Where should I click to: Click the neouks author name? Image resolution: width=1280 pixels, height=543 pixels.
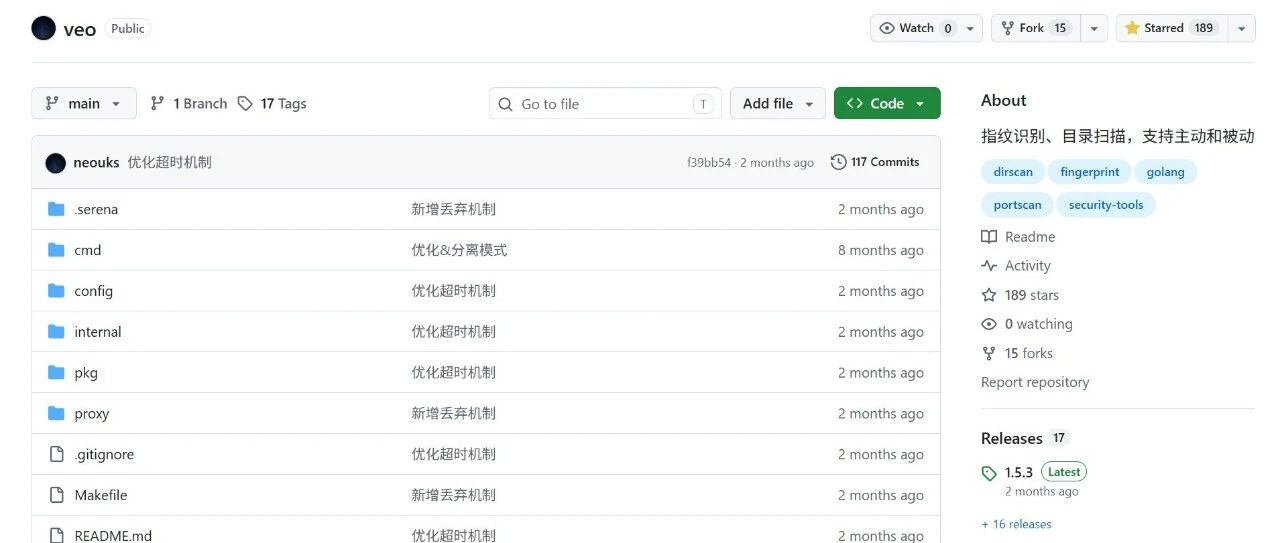click(x=96, y=162)
